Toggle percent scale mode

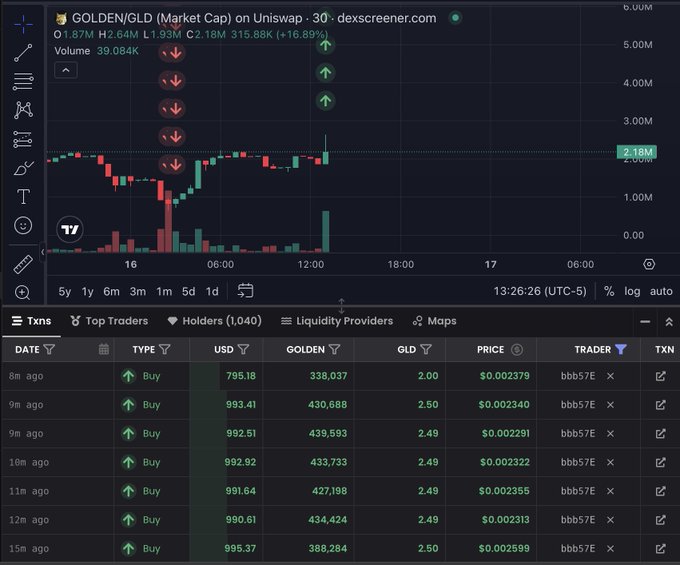point(609,291)
